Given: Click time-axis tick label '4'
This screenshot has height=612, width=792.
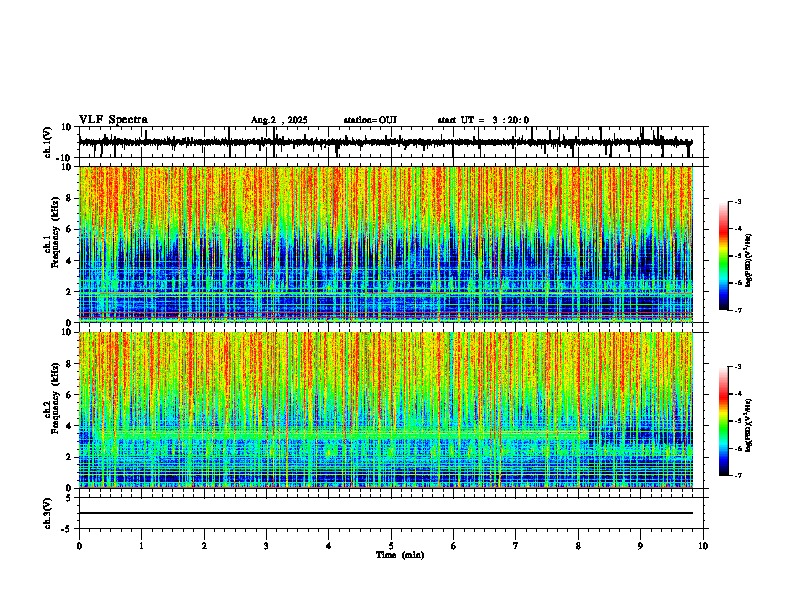Looking at the screenshot, I should pyautogui.click(x=329, y=546).
